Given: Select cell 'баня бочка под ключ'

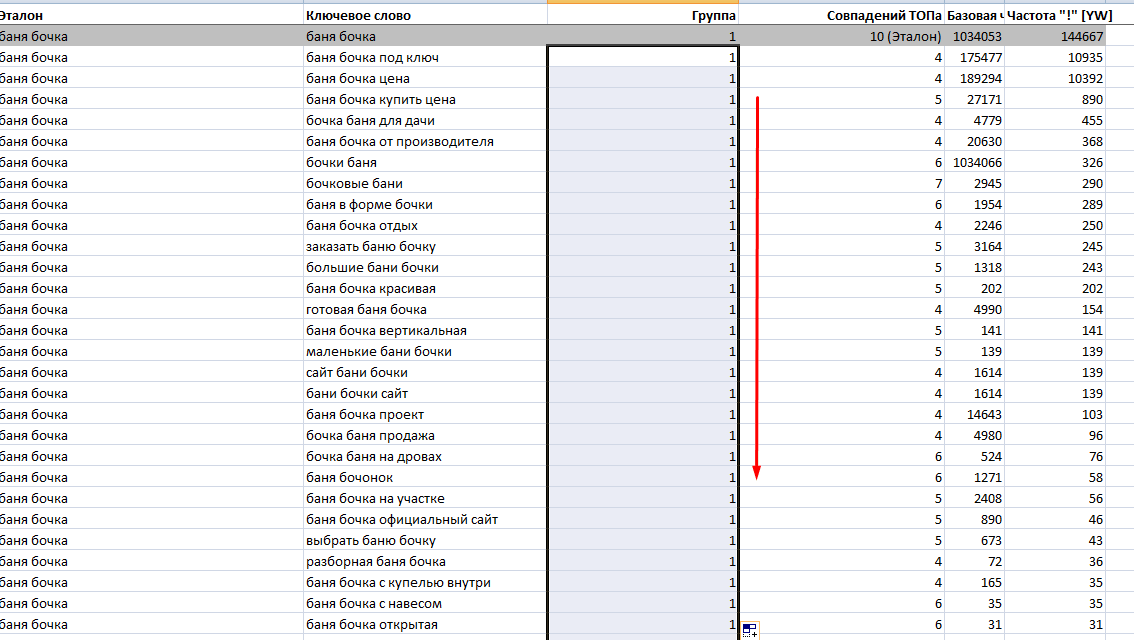Looking at the screenshot, I should 425,57.
